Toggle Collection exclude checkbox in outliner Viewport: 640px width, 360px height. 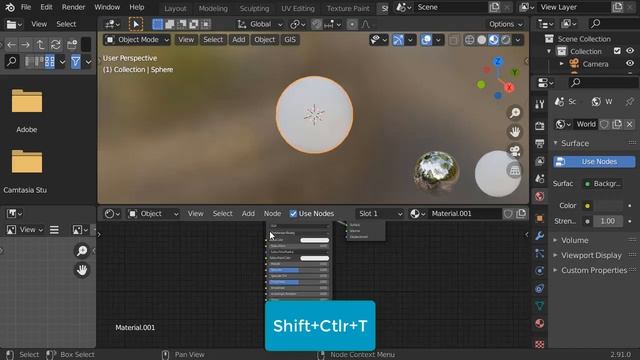point(617,51)
